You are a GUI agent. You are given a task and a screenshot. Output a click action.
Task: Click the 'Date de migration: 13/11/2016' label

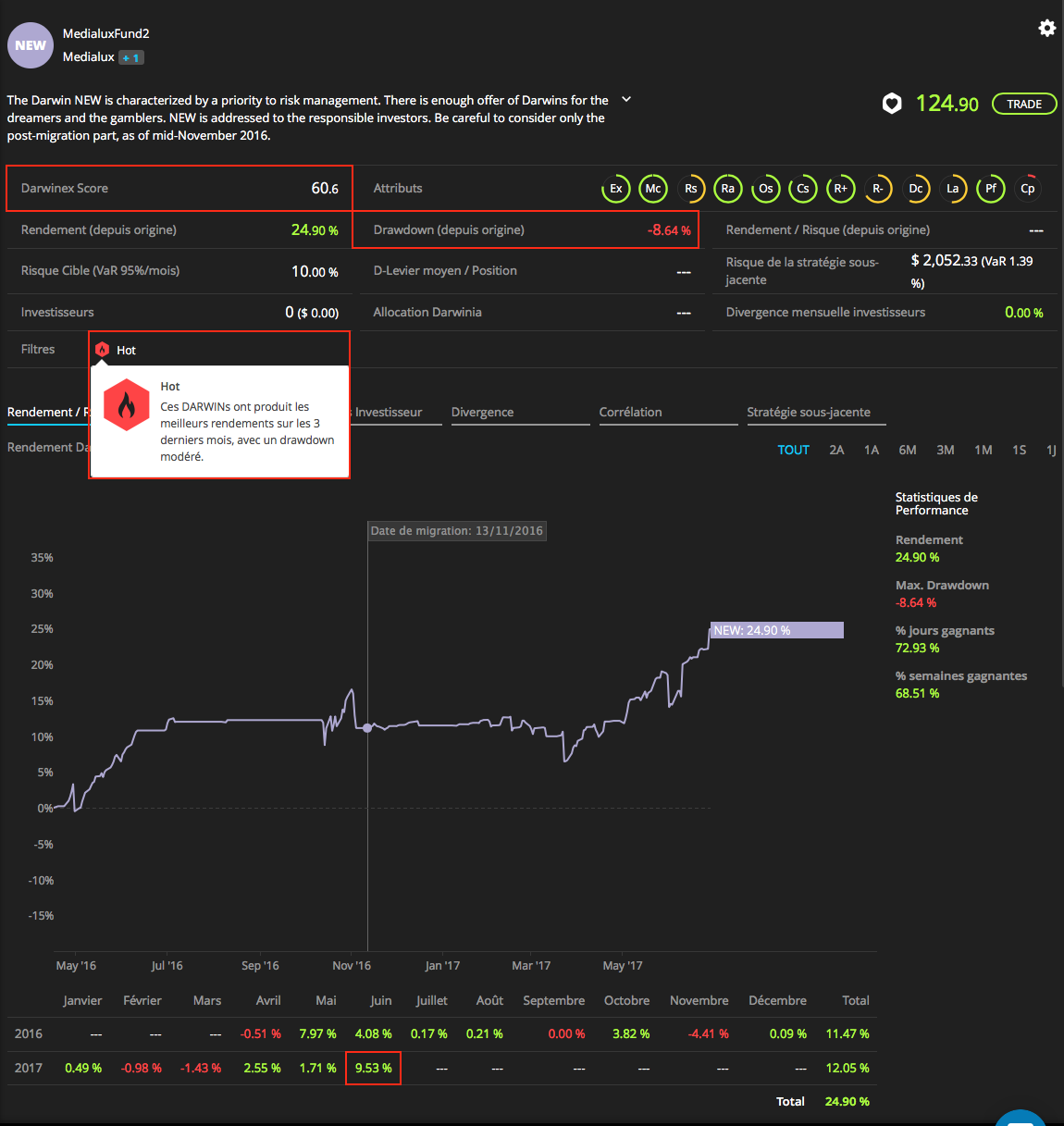click(457, 531)
